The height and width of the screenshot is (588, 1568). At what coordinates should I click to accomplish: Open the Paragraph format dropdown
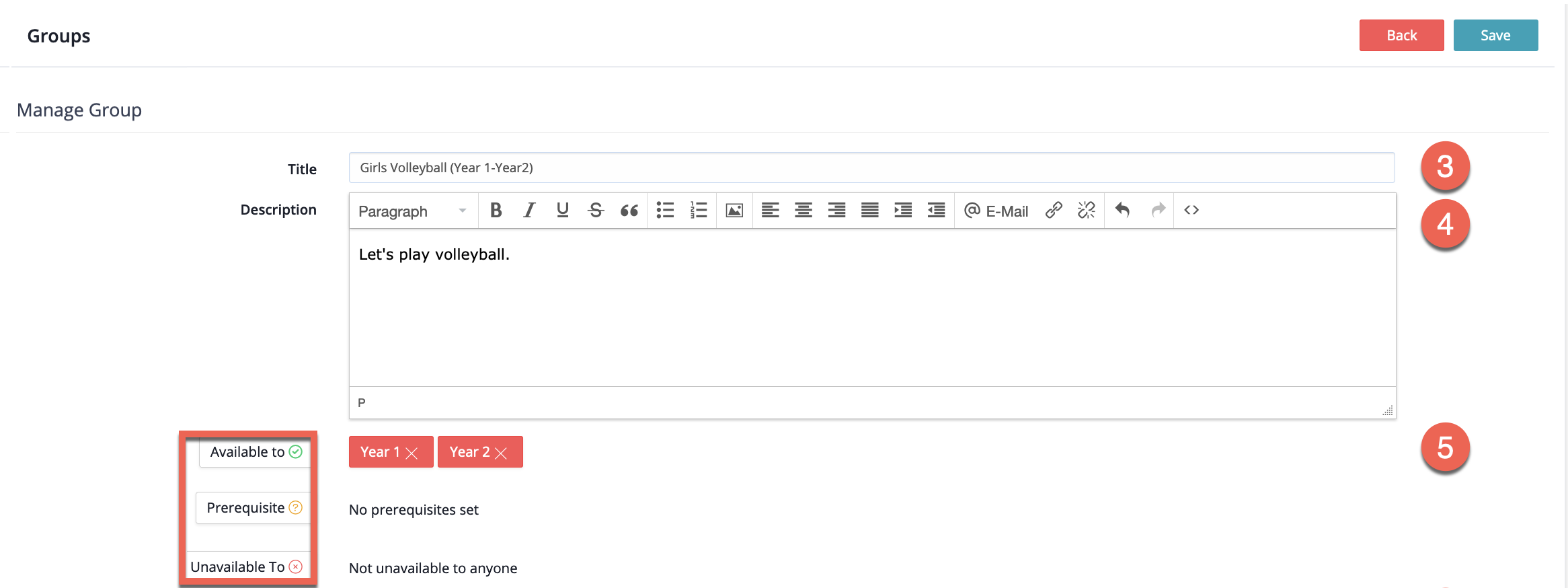pyautogui.click(x=412, y=211)
